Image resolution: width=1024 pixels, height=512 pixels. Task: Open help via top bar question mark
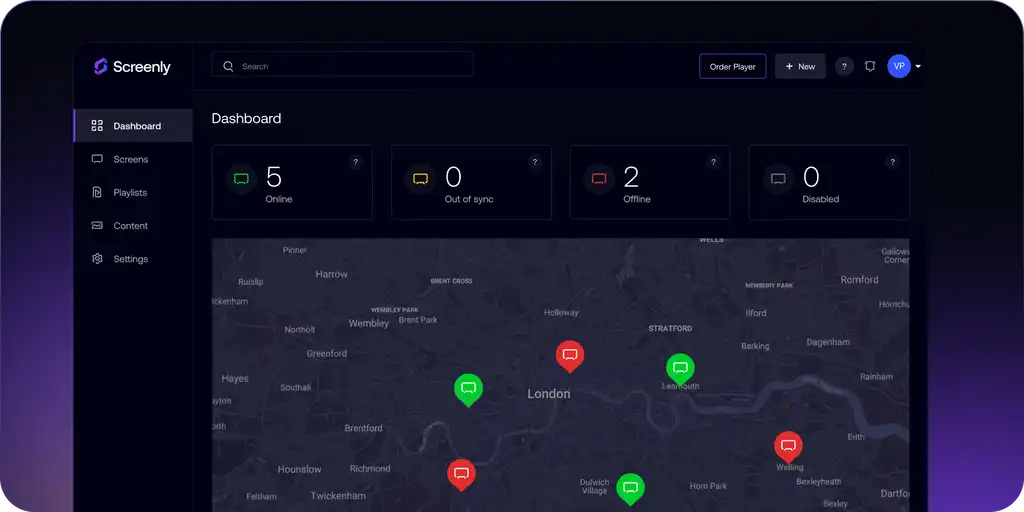tap(844, 66)
